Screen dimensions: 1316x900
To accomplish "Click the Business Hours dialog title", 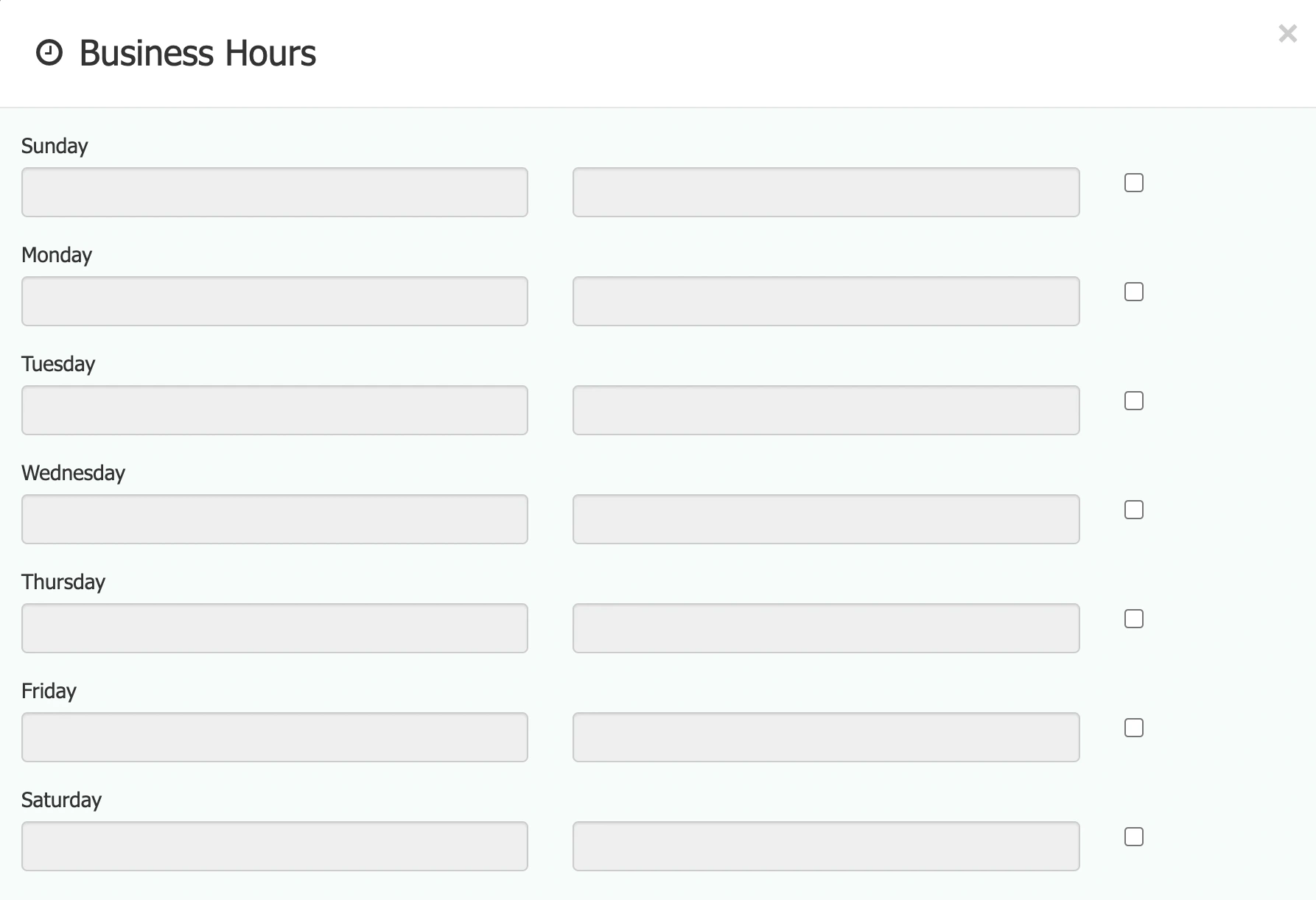I will click(x=197, y=52).
